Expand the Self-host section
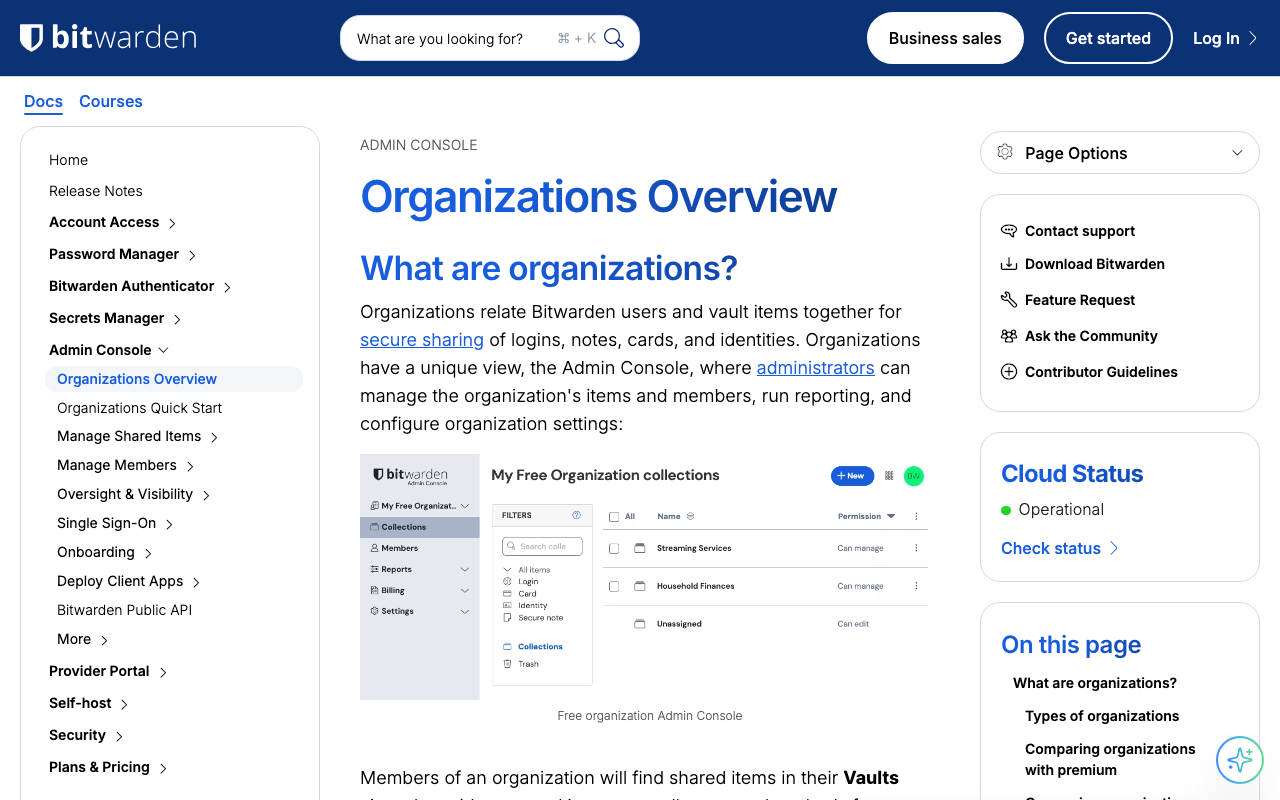 pos(124,704)
